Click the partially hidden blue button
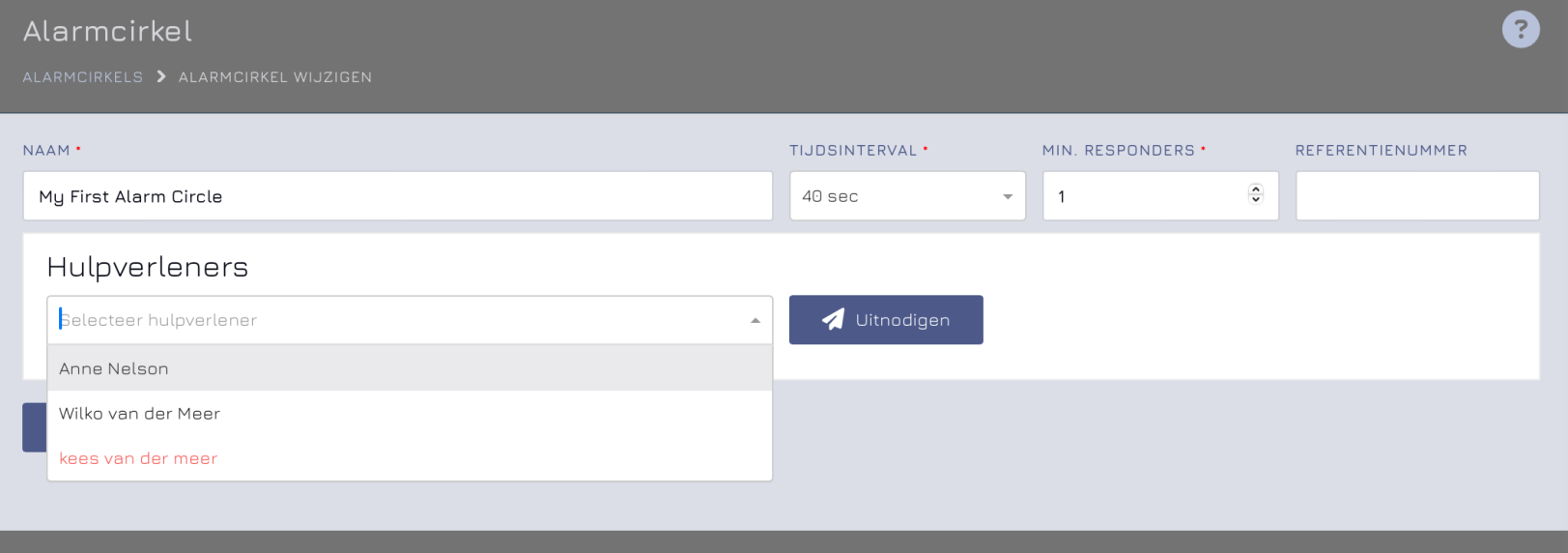Screen dimensions: 1568x553 (x=35, y=427)
